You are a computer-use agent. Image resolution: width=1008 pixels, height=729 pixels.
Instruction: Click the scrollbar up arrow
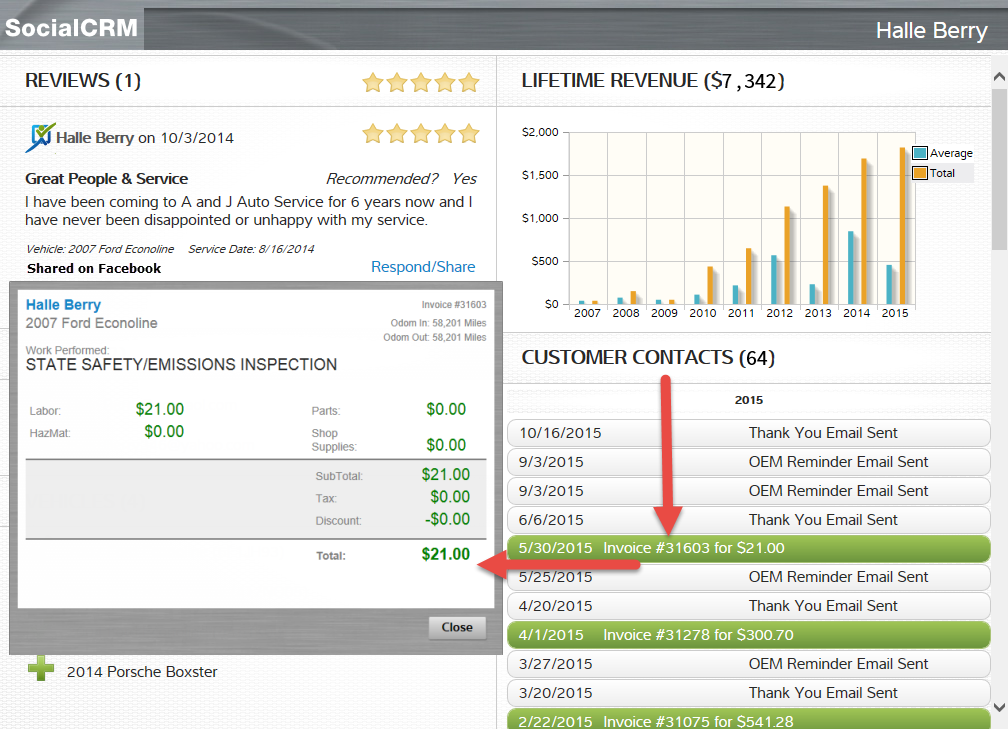click(x=999, y=76)
